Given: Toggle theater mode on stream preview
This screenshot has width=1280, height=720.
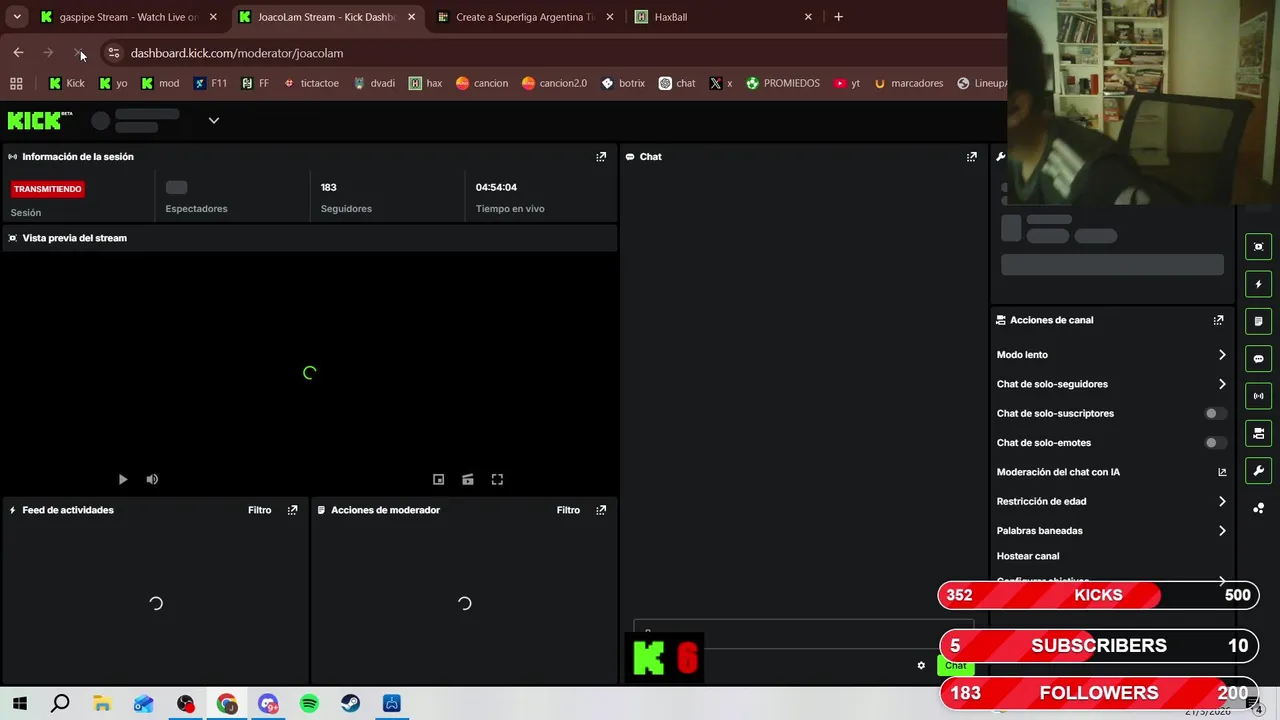Looking at the screenshot, I should pos(467,480).
